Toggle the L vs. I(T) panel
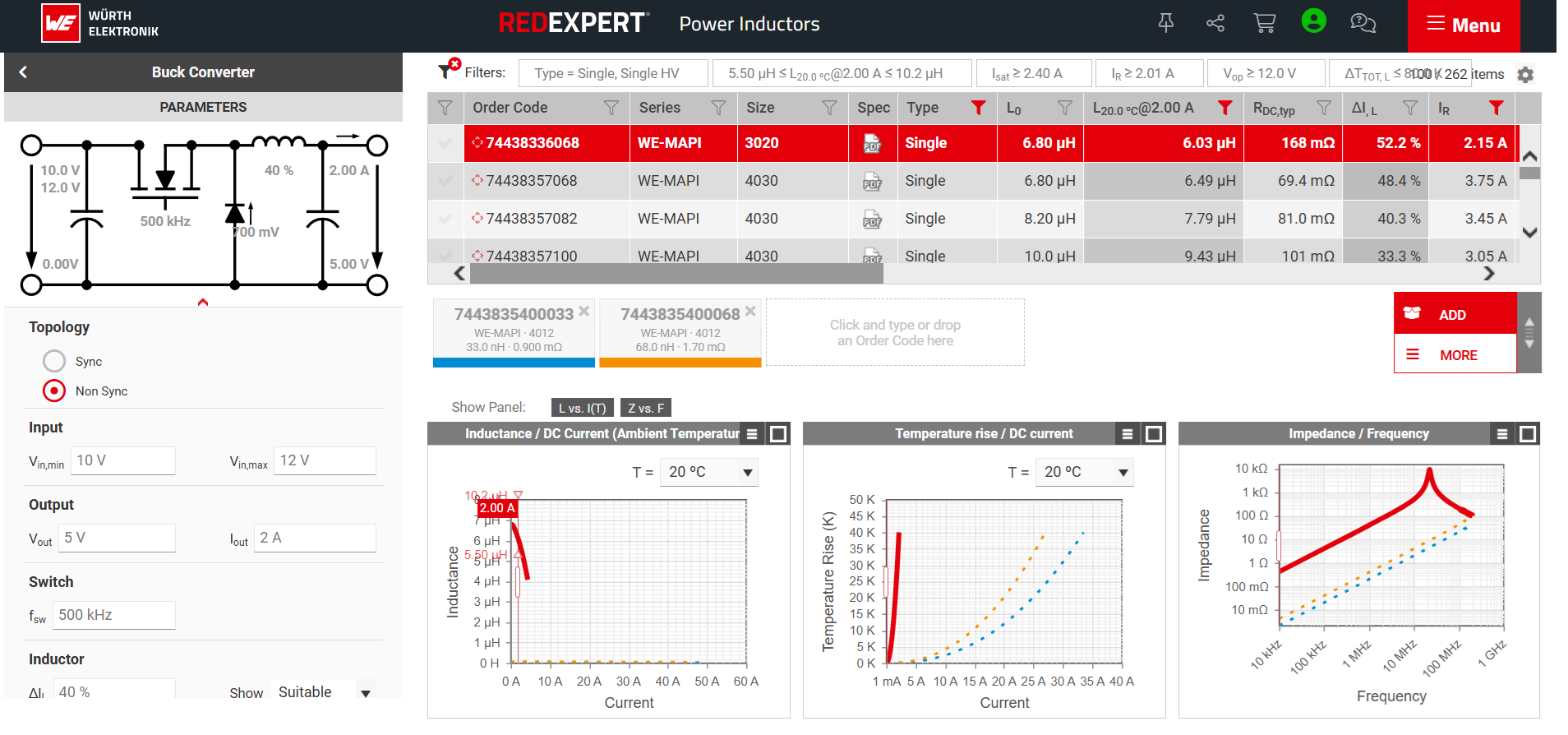The height and width of the screenshot is (735, 1568). click(582, 408)
